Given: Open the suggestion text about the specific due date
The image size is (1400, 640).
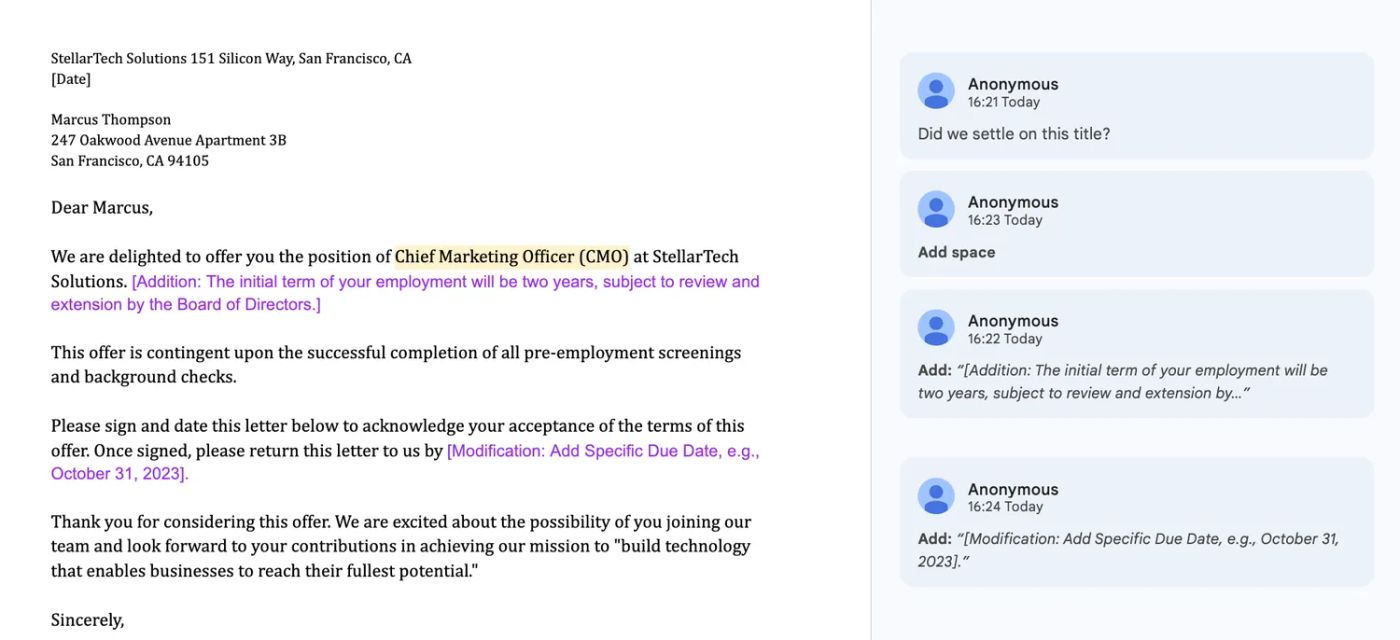Looking at the screenshot, I should 1127,550.
